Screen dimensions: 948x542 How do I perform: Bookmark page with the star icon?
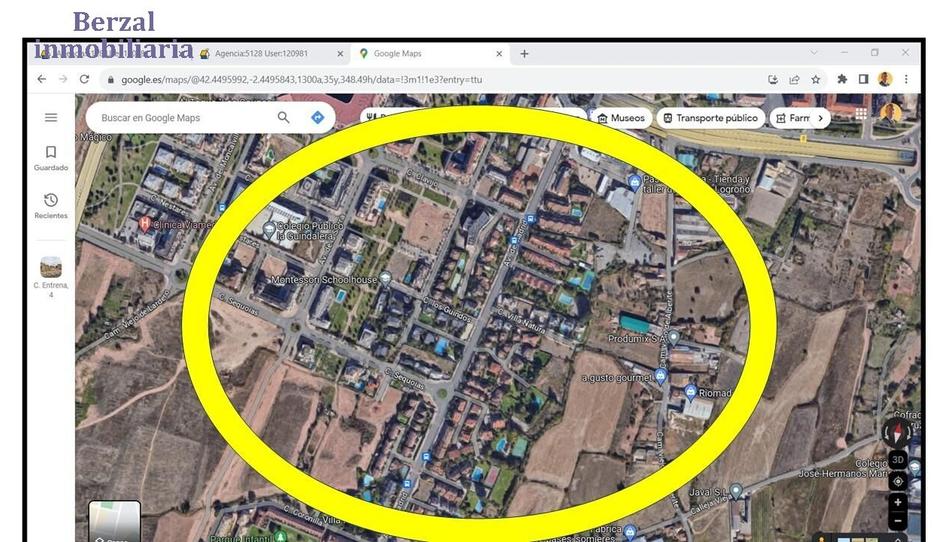pyautogui.click(x=816, y=80)
